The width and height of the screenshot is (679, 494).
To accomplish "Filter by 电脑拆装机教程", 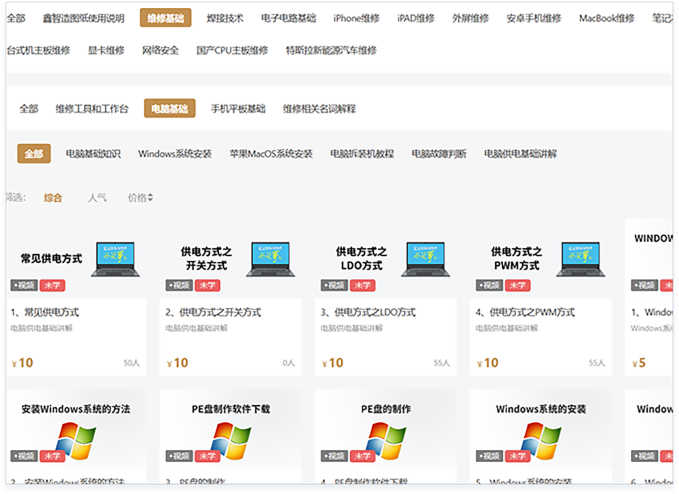I will coord(362,154).
